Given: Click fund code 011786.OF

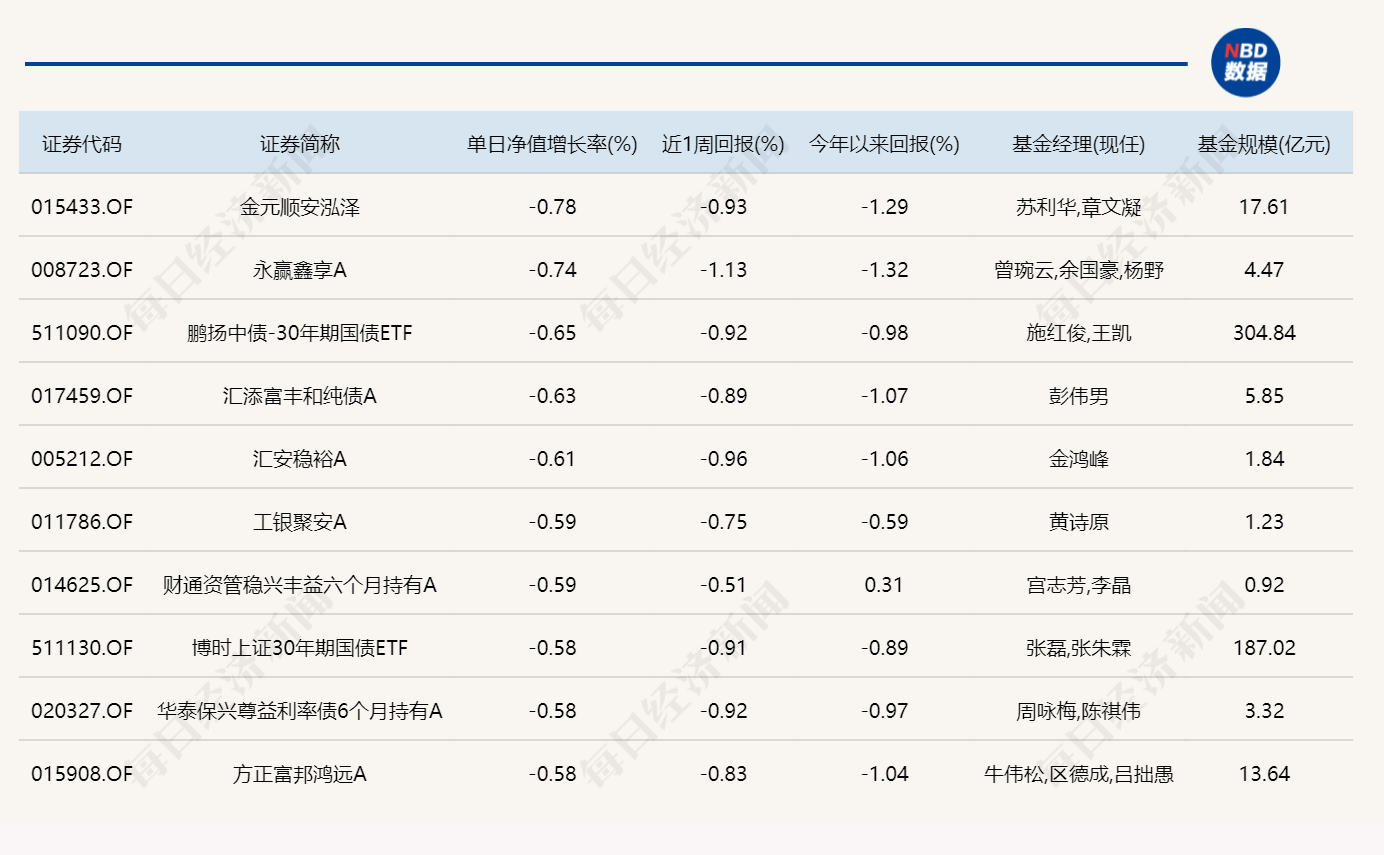Looking at the screenshot, I should pos(82,522).
